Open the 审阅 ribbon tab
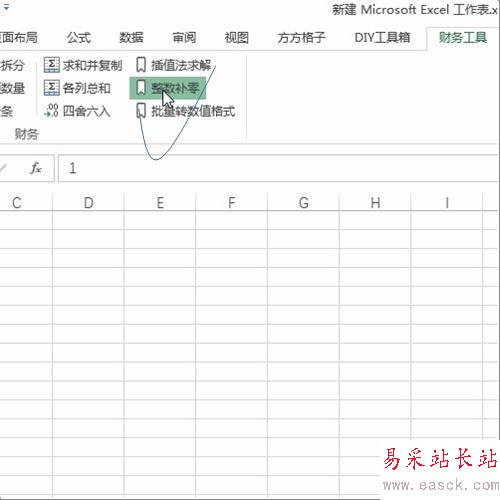Viewport: 500px width, 500px height. click(x=184, y=38)
